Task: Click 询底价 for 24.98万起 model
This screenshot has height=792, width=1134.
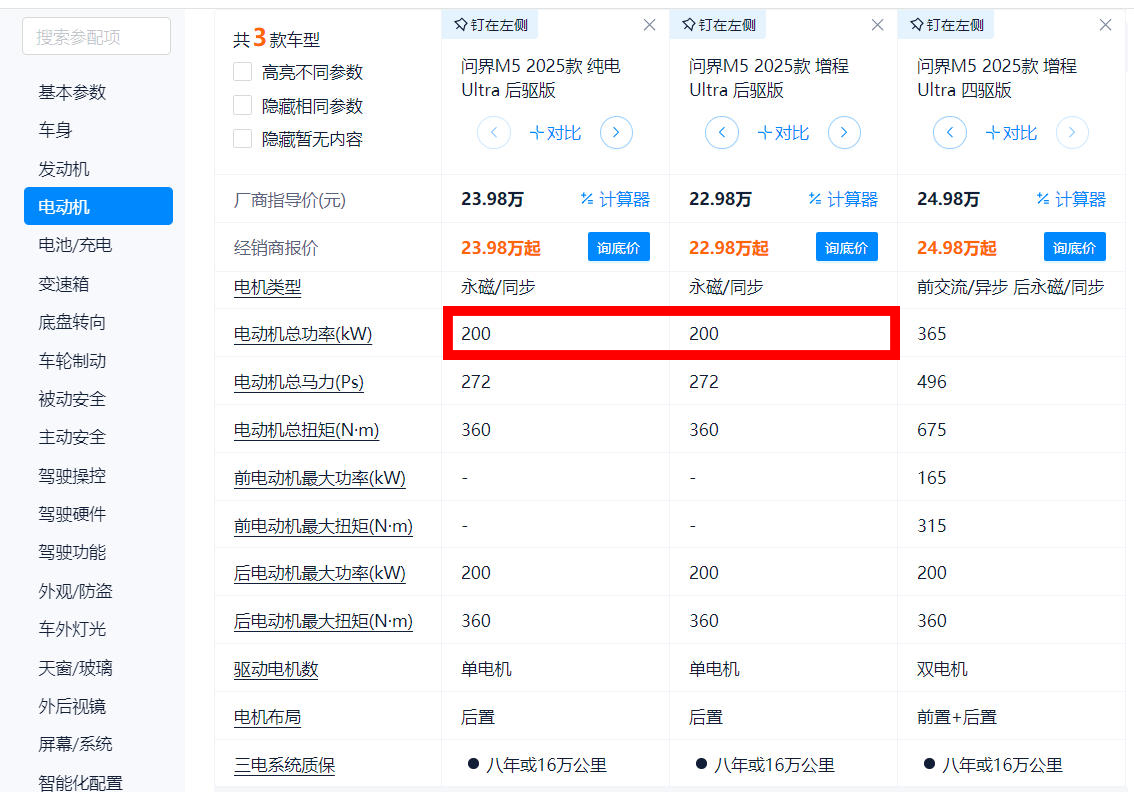Action: point(1074,247)
